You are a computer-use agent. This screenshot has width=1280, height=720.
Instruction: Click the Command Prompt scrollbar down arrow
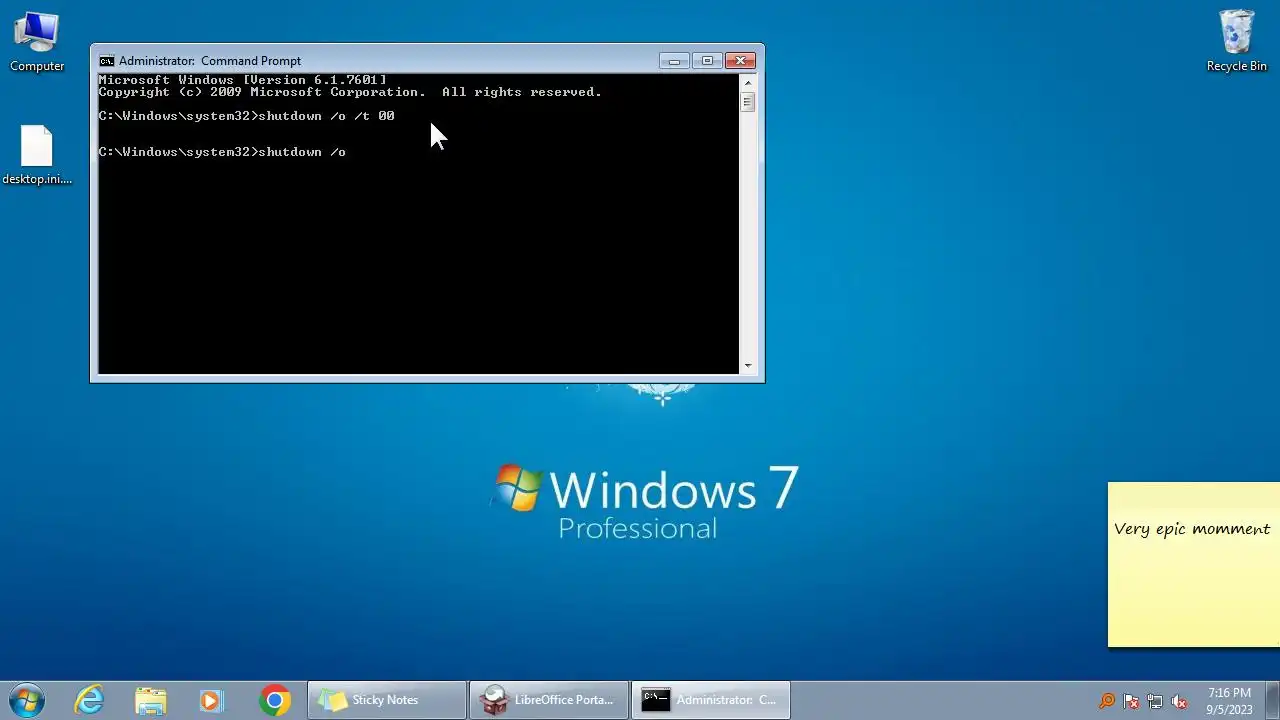click(747, 366)
